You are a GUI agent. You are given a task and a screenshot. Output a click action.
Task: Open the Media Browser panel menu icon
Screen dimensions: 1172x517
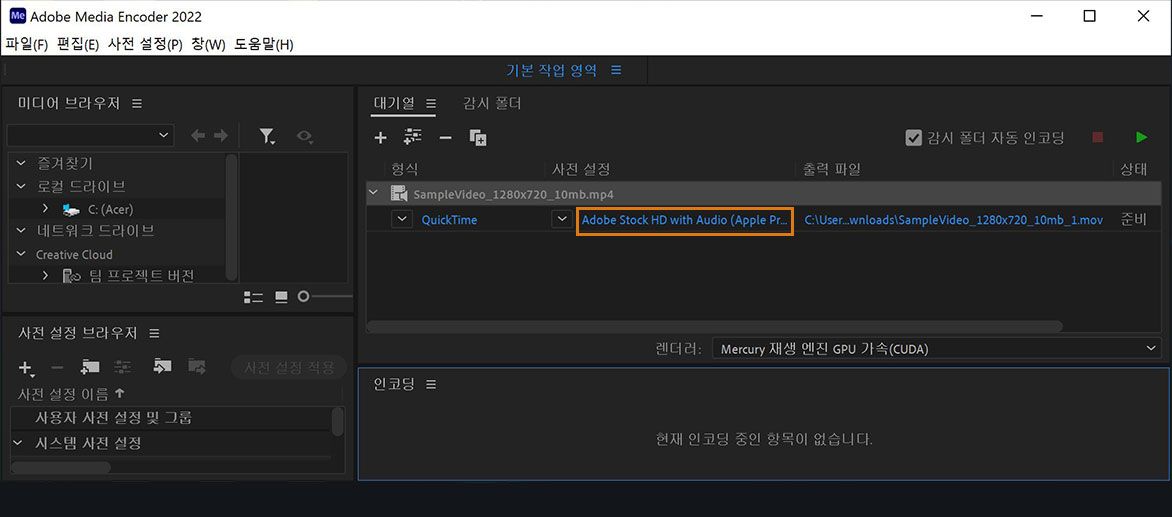tap(137, 103)
